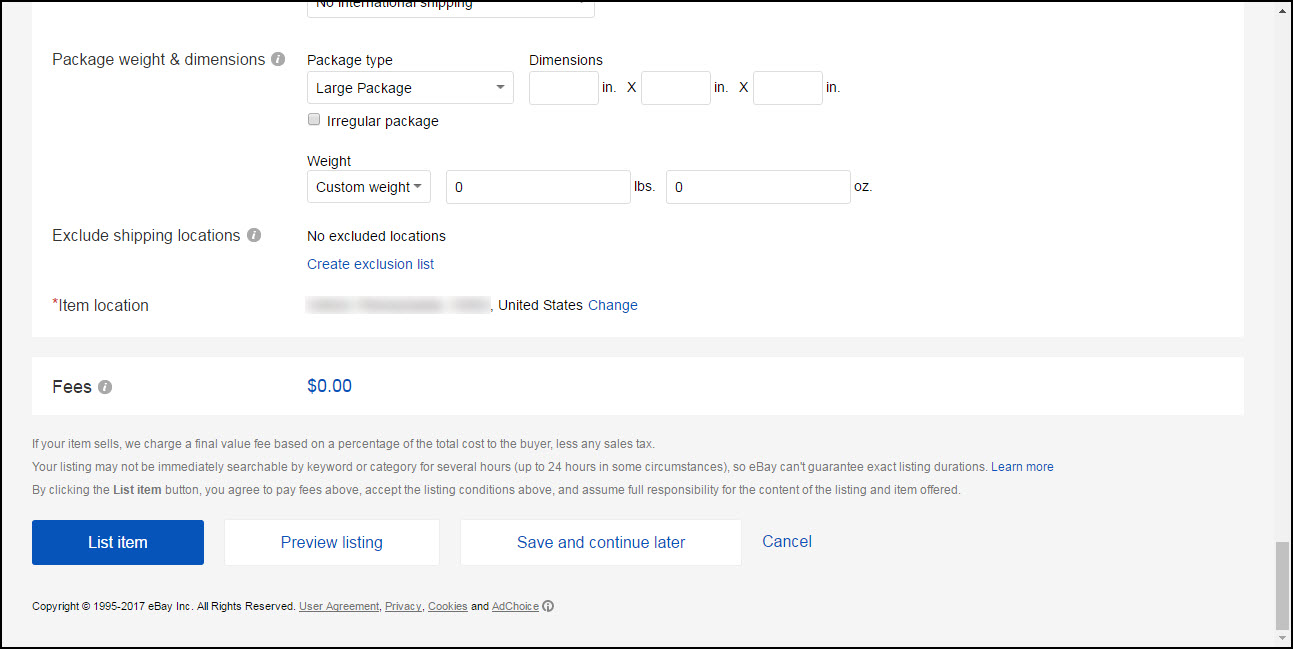1293x649 pixels.
Task: Click the $0.00 fees amount
Action: (x=329, y=386)
